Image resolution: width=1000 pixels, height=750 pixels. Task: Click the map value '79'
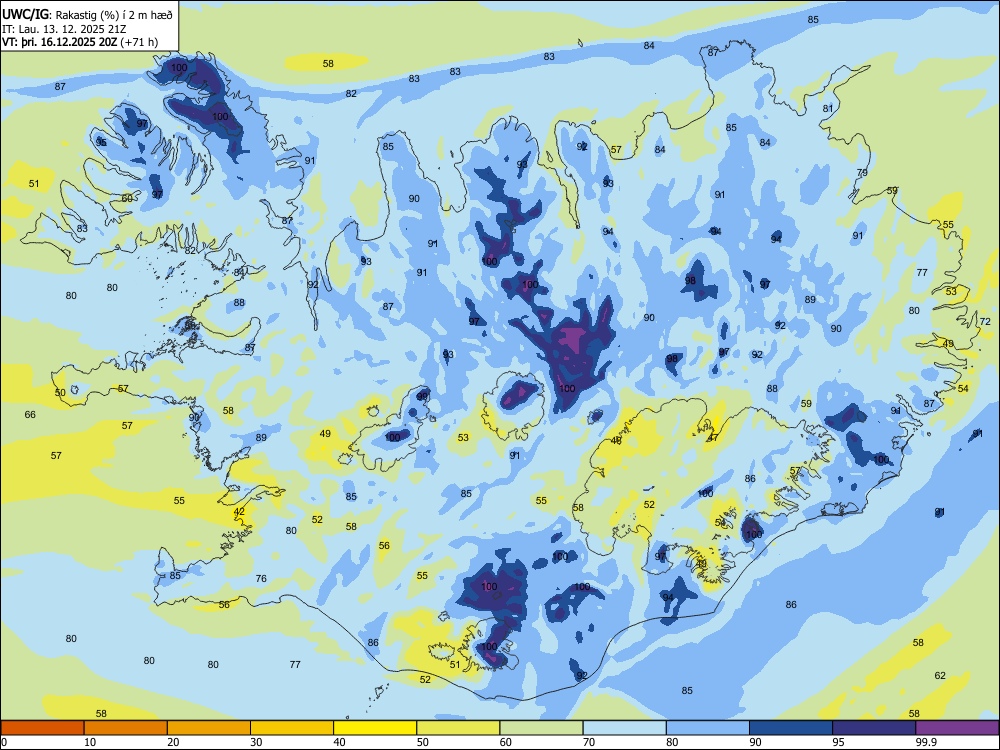click(x=862, y=172)
